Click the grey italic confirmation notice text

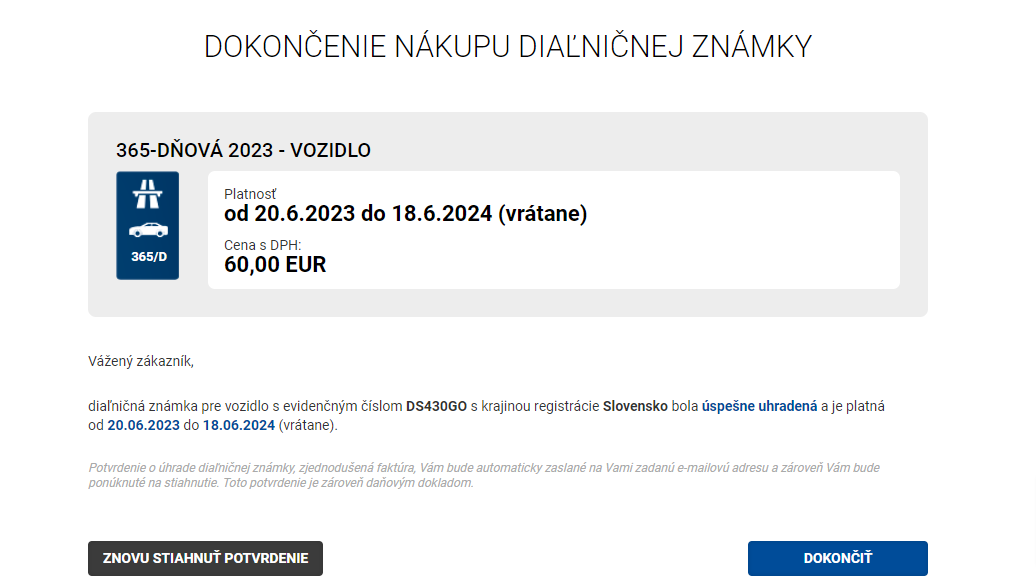484,475
